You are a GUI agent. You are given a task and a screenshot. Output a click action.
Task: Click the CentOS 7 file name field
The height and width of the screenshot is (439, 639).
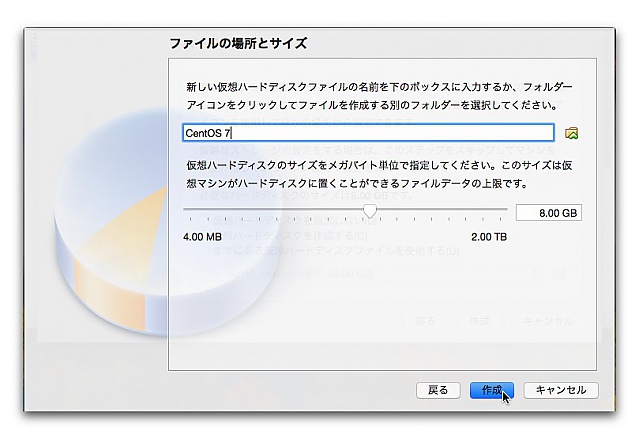click(x=368, y=133)
